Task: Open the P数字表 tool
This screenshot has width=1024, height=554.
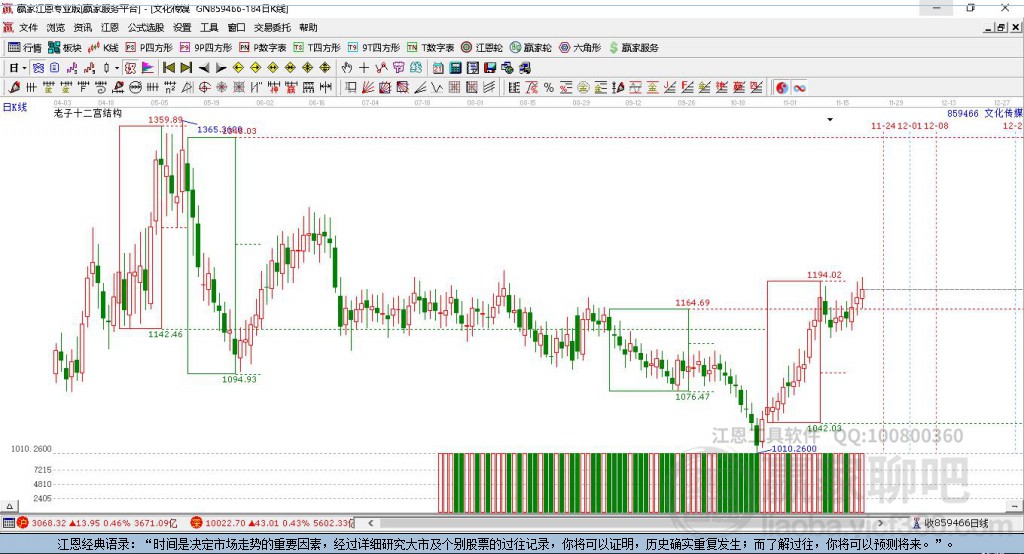Action: pos(263,48)
